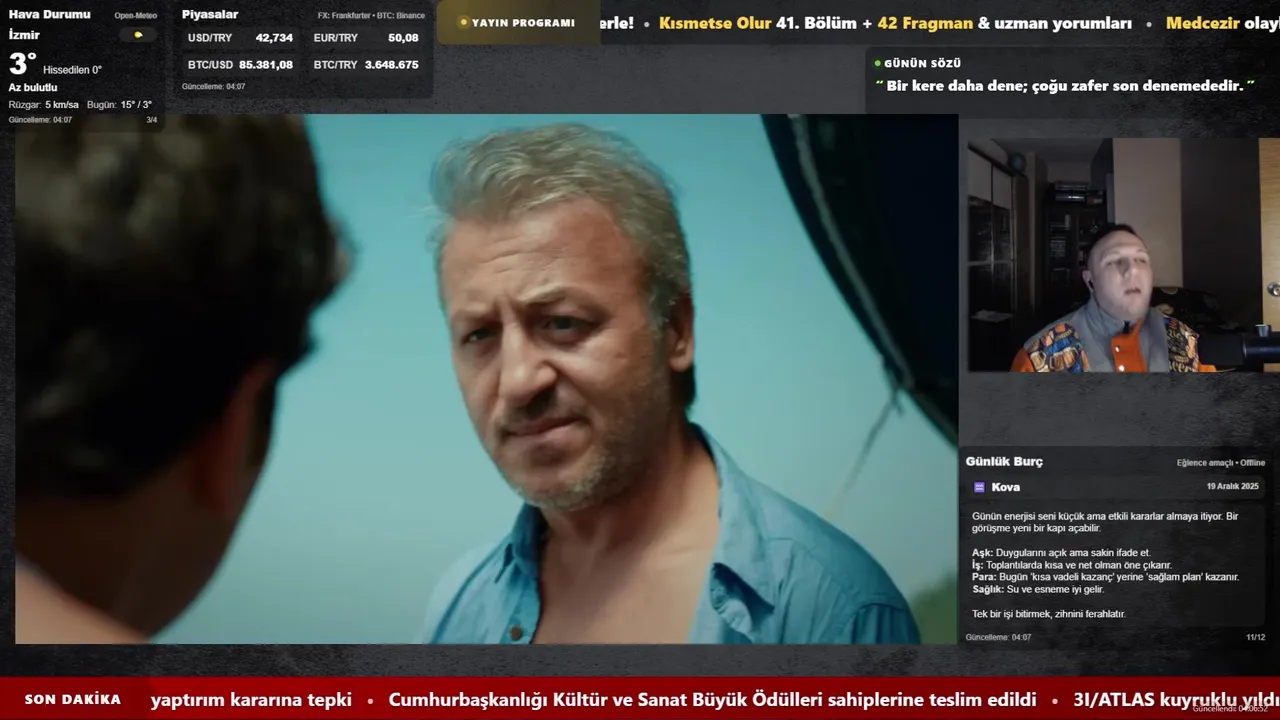Image resolution: width=1280 pixels, height=720 pixels.
Task: Click the yellow dot in Yayın Programı
Action: pyautogui.click(x=463, y=22)
